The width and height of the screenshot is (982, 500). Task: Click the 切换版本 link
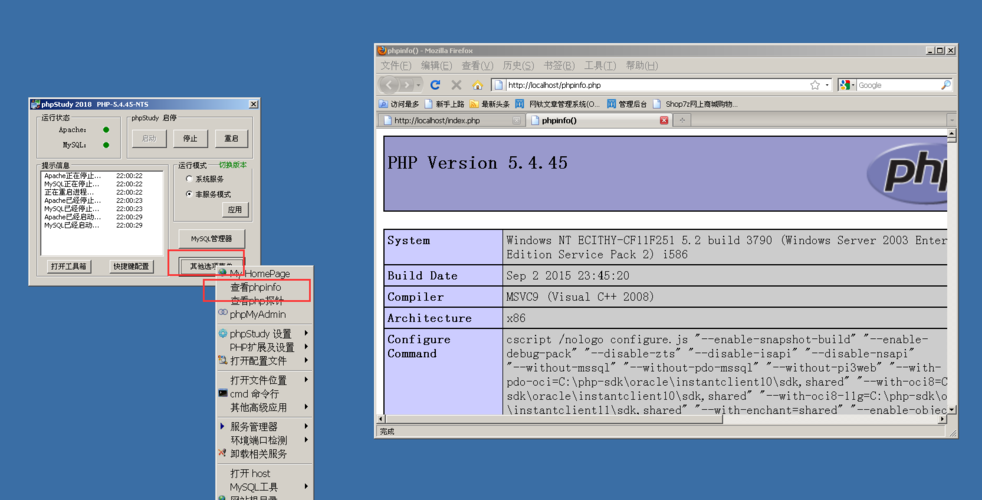(x=232, y=165)
